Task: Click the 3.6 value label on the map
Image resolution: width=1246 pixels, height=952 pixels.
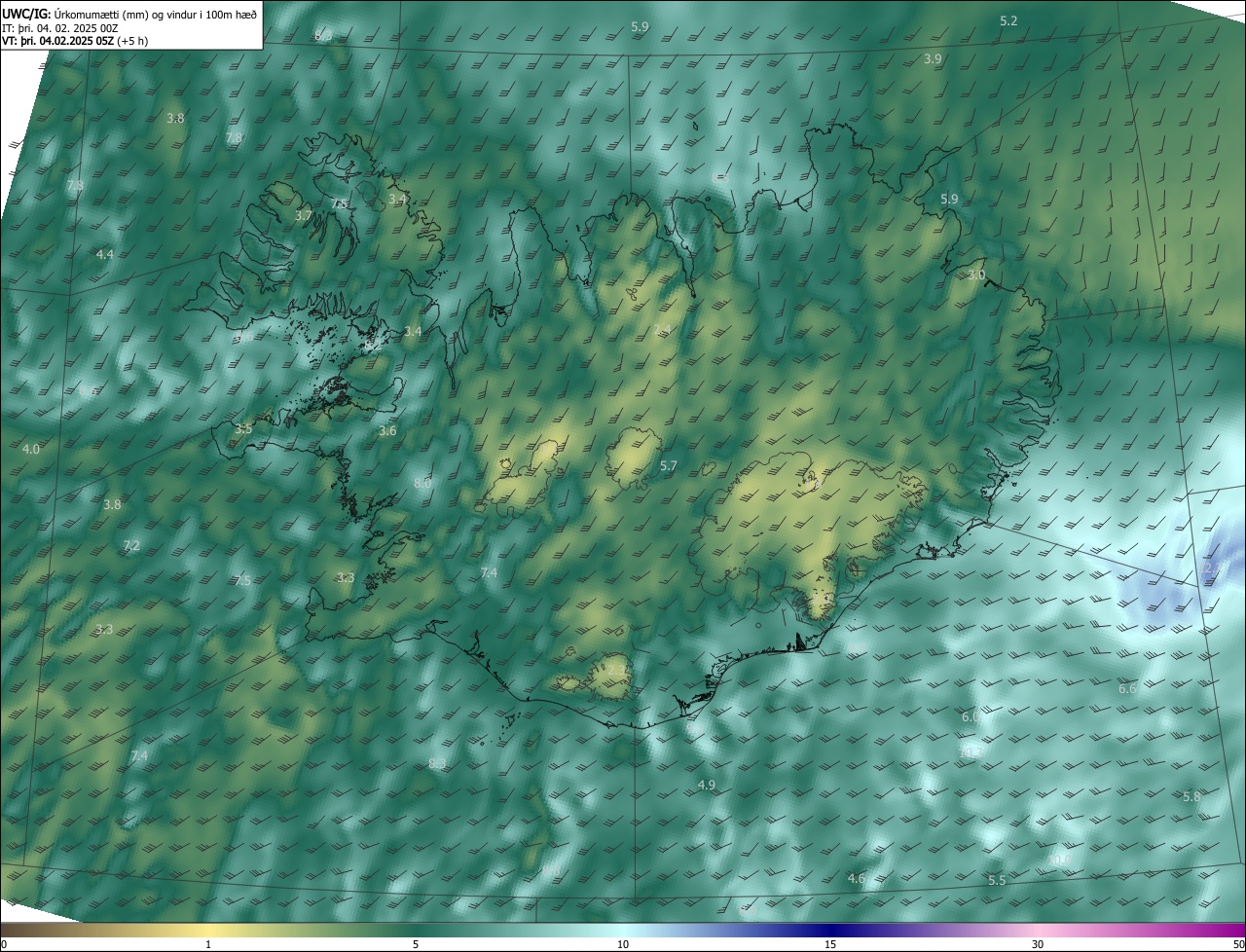Action: click(387, 430)
